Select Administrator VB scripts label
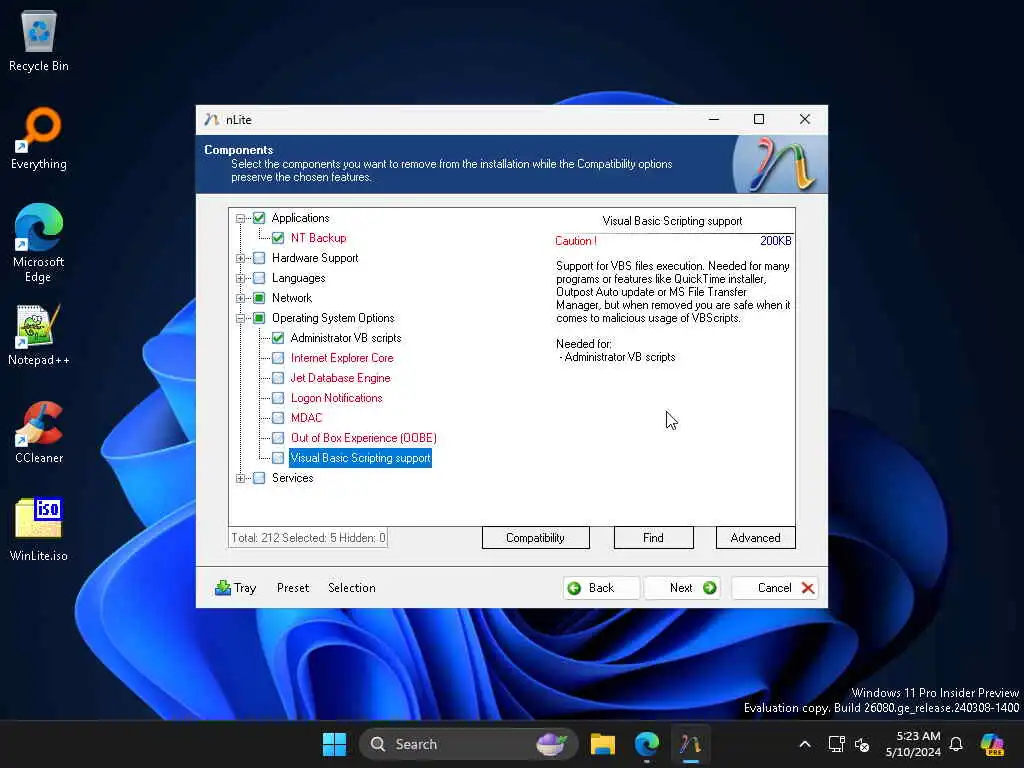This screenshot has width=1024, height=768. click(345, 338)
